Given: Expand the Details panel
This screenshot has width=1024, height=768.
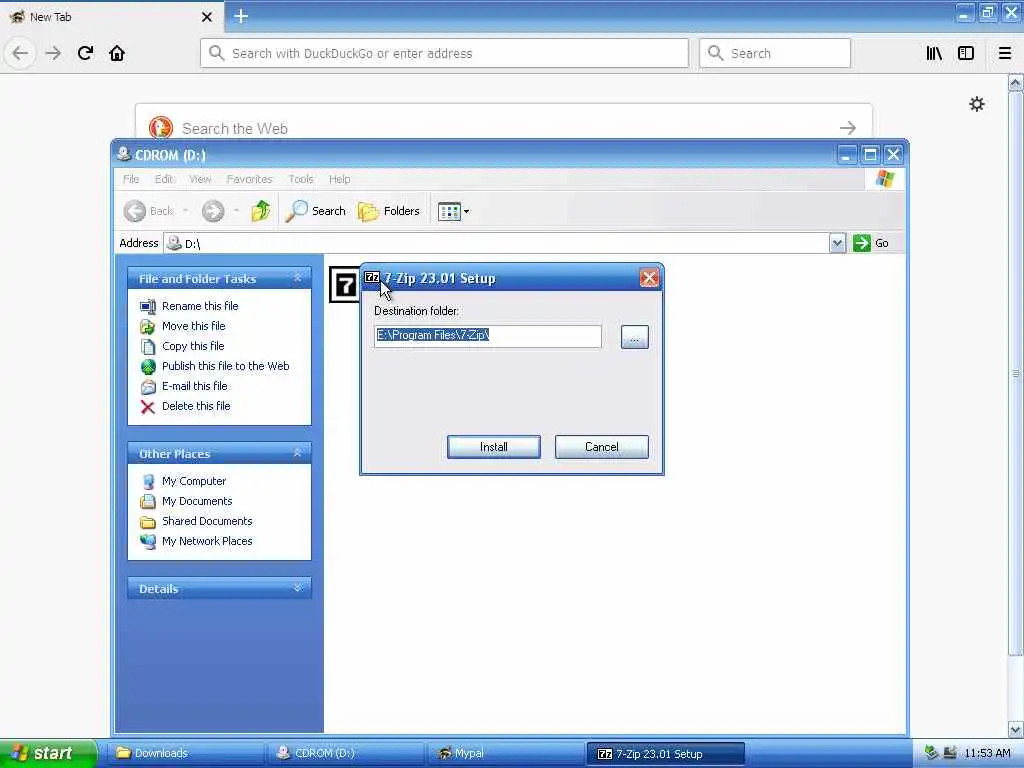Looking at the screenshot, I should [297, 588].
